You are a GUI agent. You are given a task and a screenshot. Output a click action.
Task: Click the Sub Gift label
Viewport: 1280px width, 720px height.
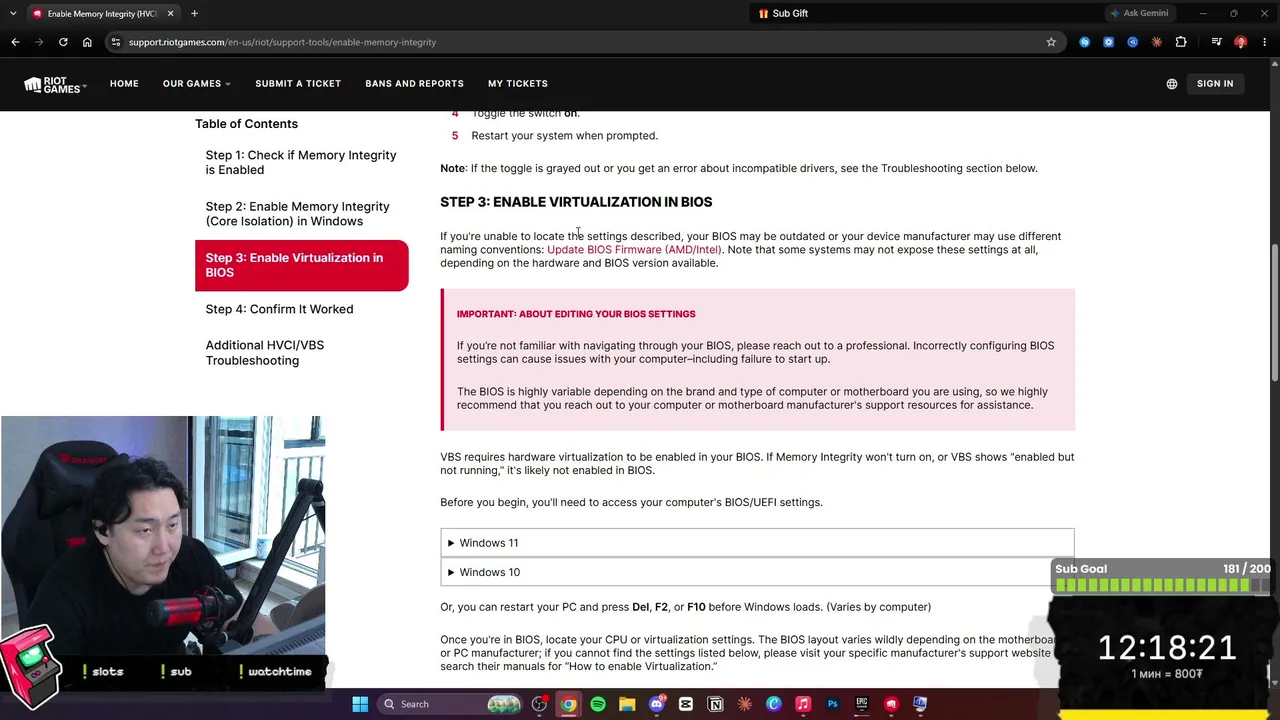[x=790, y=13]
